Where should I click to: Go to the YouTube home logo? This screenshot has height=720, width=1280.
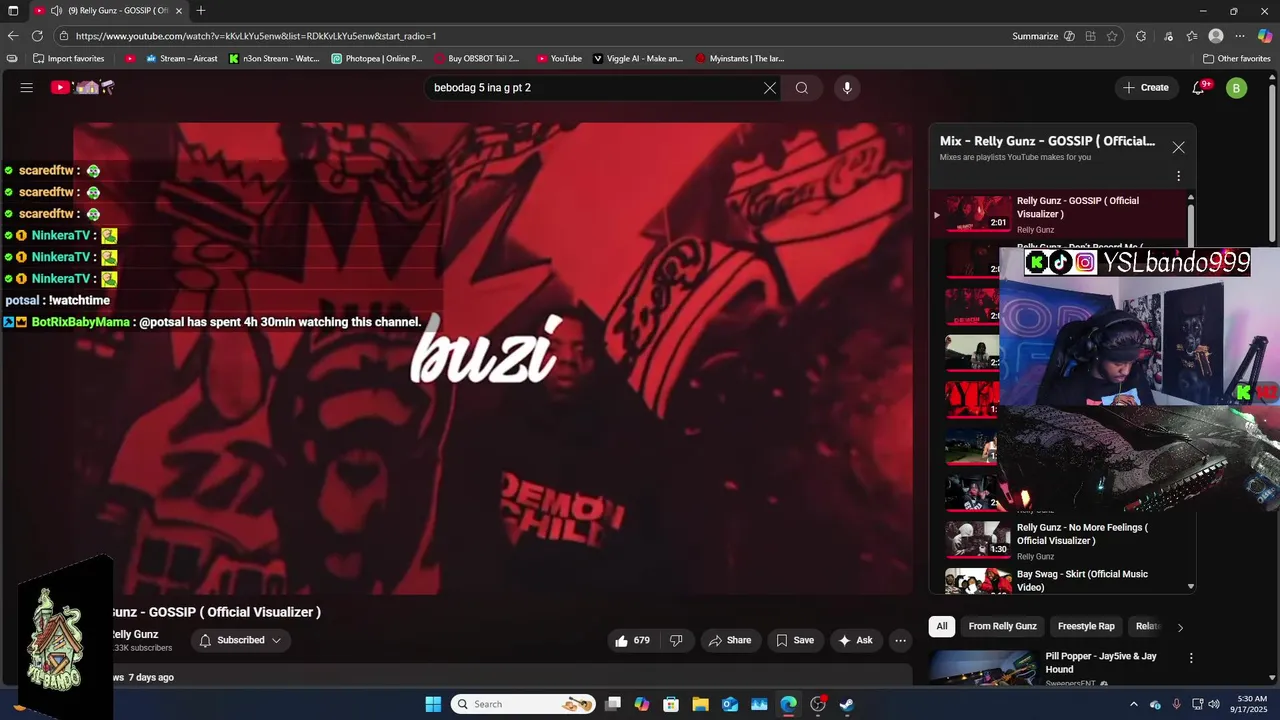click(x=83, y=88)
